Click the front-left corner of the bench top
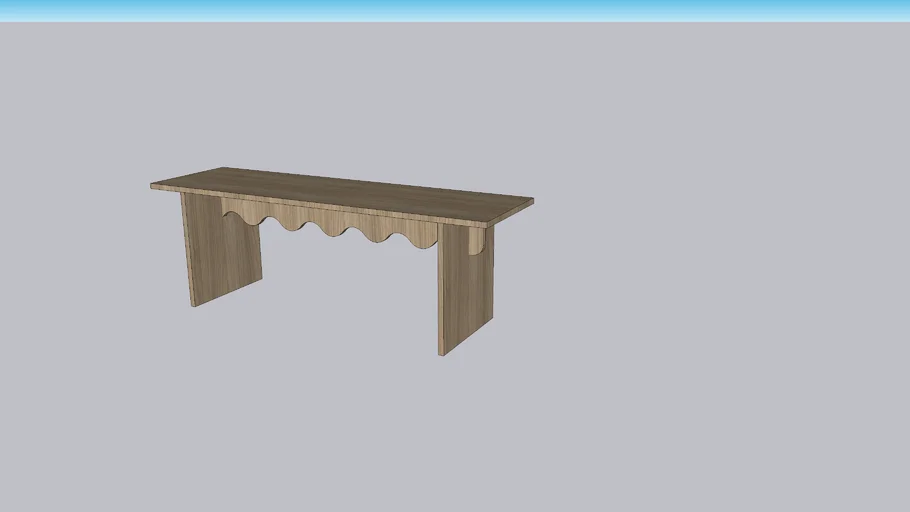This screenshot has width=910, height=512. tap(153, 185)
